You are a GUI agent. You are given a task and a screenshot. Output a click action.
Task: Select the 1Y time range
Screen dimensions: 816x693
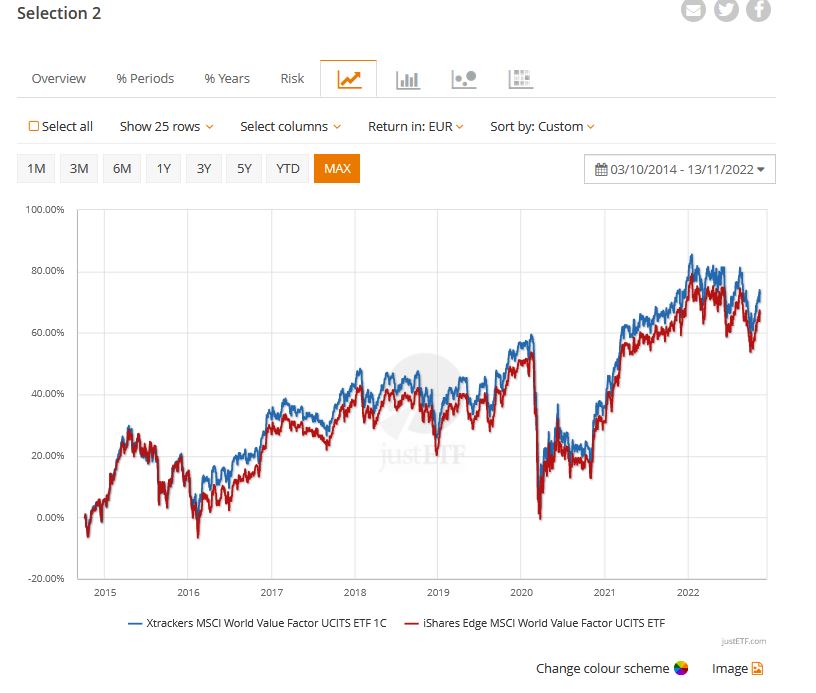pos(163,169)
